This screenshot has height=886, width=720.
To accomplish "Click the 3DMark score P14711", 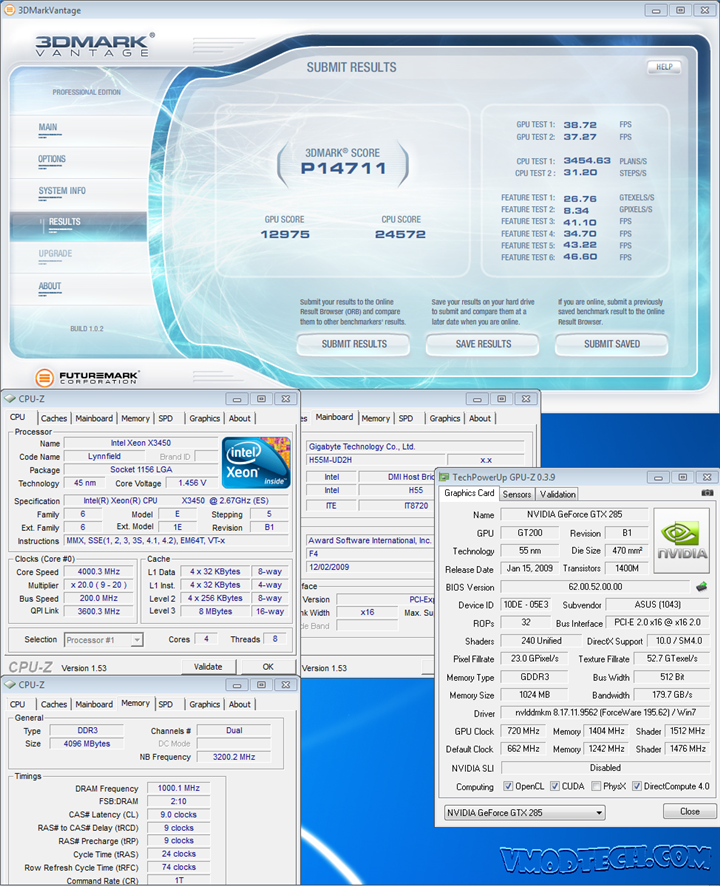I will pyautogui.click(x=343, y=168).
